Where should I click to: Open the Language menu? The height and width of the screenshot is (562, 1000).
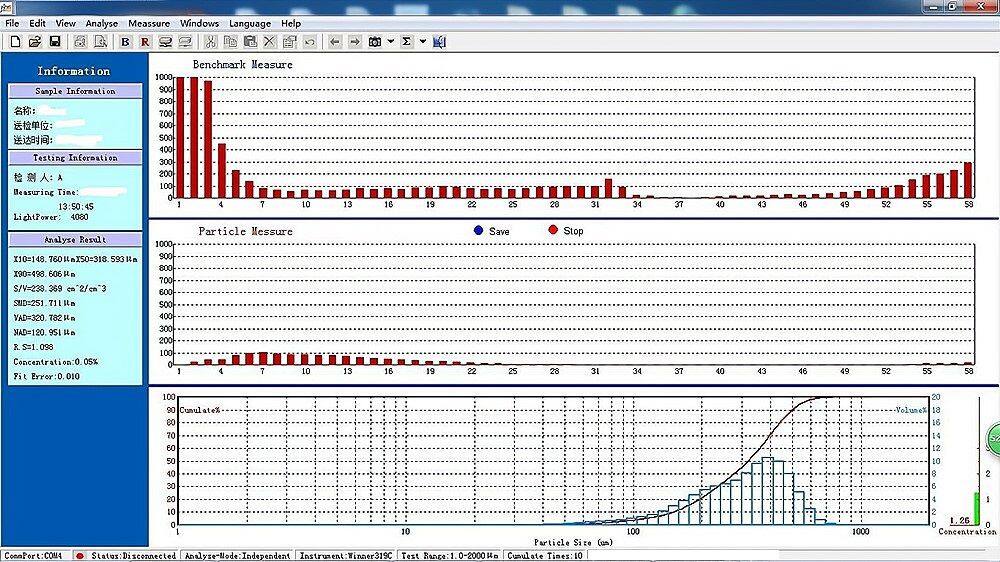(250, 23)
